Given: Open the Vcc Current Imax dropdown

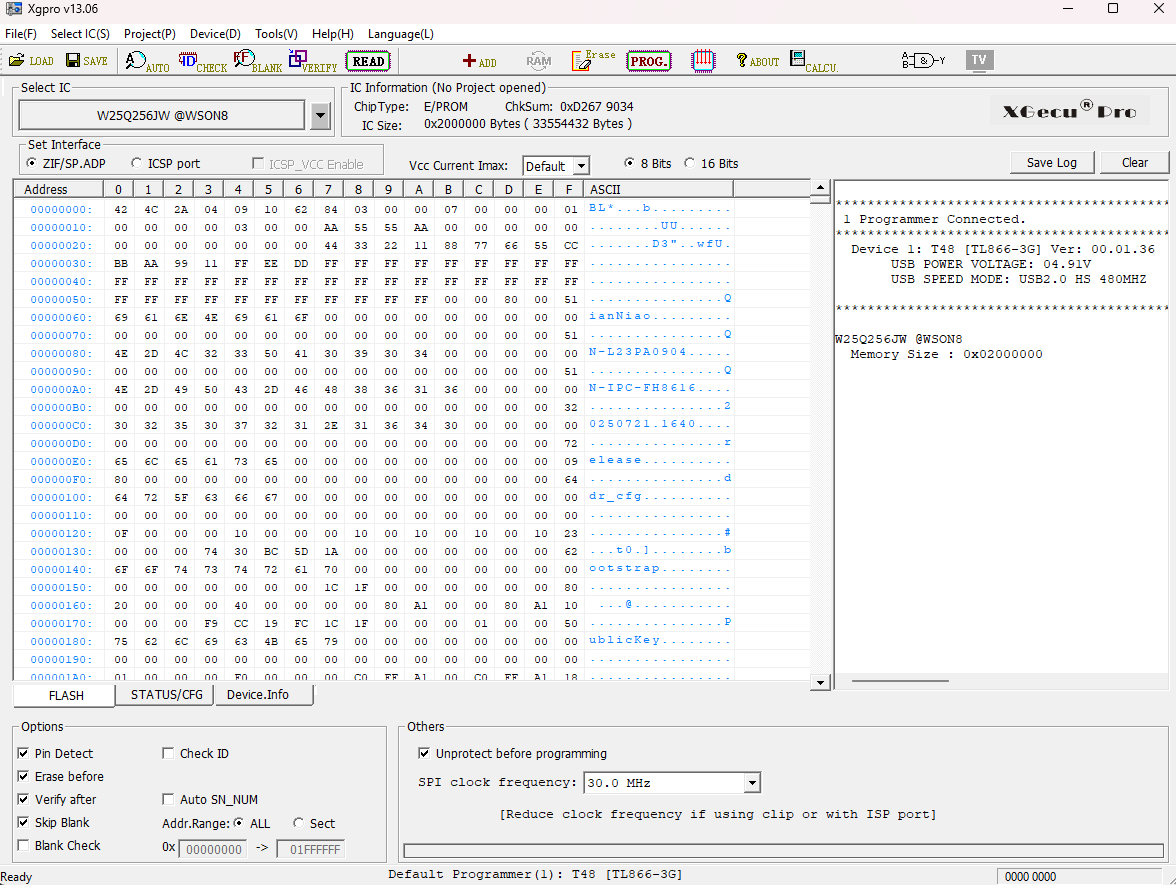Looking at the screenshot, I should pyautogui.click(x=581, y=166).
